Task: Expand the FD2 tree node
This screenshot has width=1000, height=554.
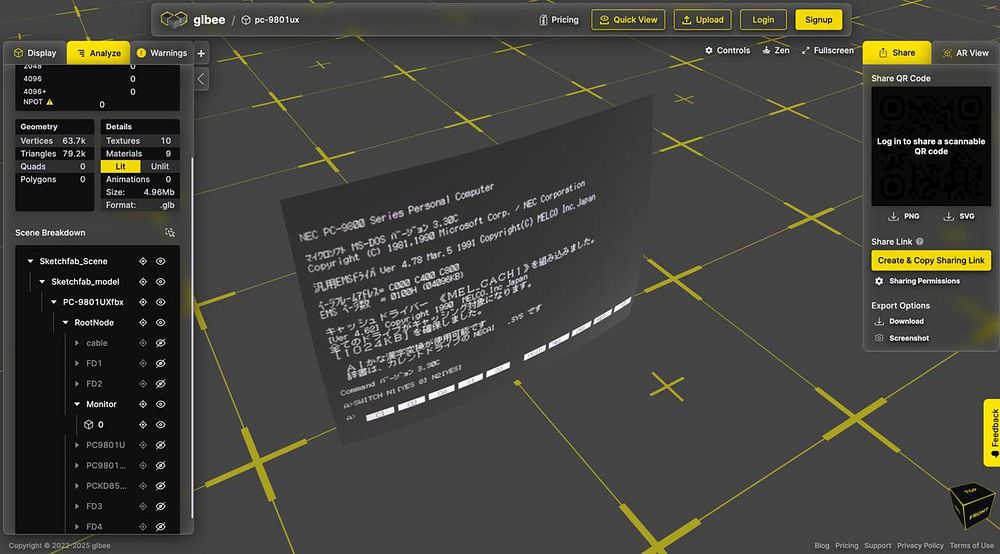Action: (x=77, y=384)
